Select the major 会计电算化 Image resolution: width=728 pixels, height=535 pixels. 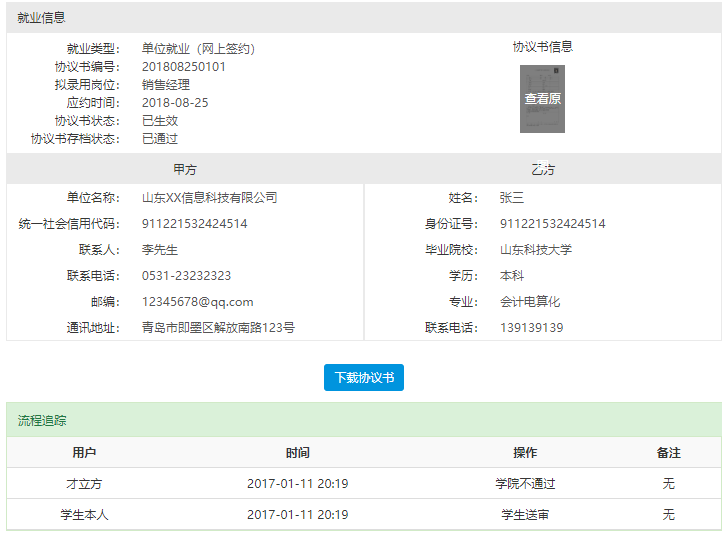[x=530, y=302]
